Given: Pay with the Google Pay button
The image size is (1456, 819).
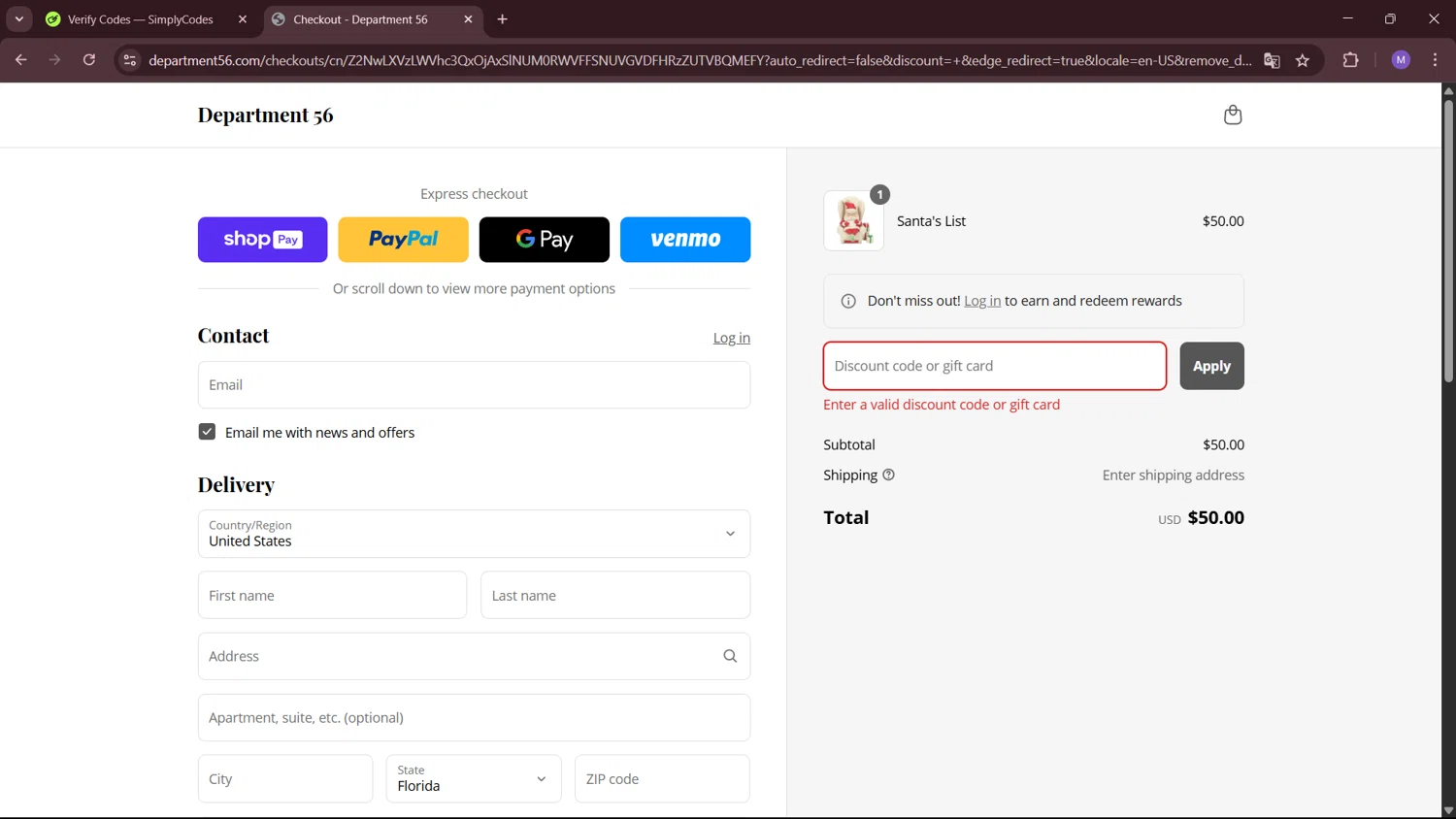Looking at the screenshot, I should coord(544,240).
